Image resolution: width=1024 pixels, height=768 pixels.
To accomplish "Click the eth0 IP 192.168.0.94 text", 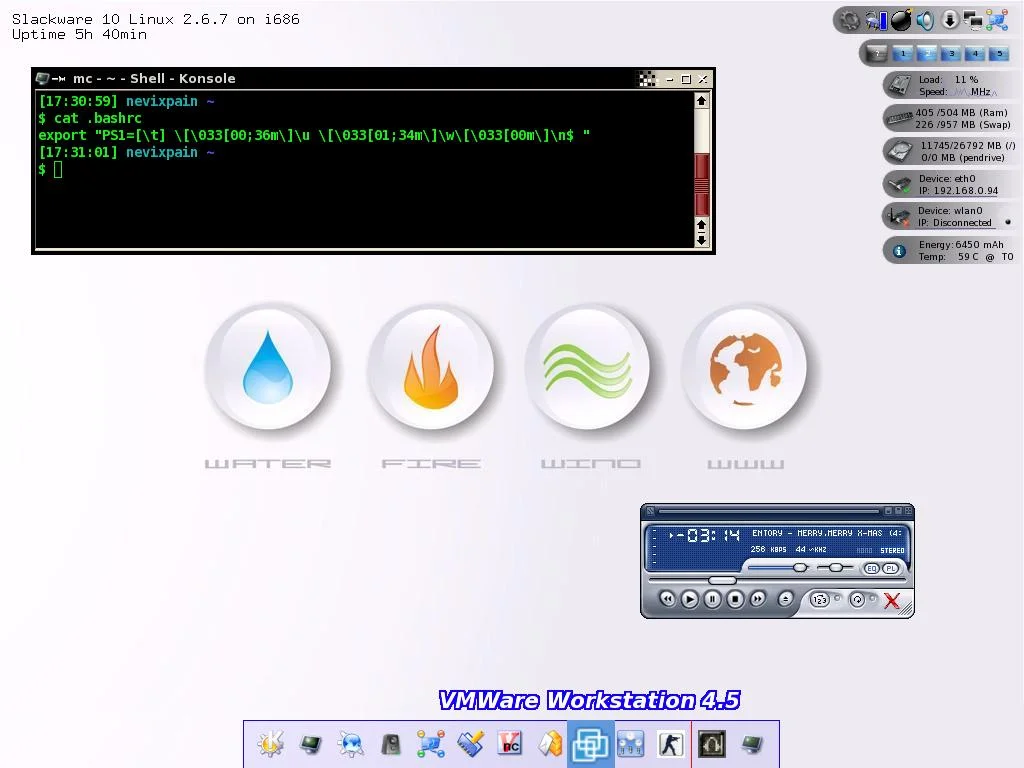I will click(x=959, y=191).
